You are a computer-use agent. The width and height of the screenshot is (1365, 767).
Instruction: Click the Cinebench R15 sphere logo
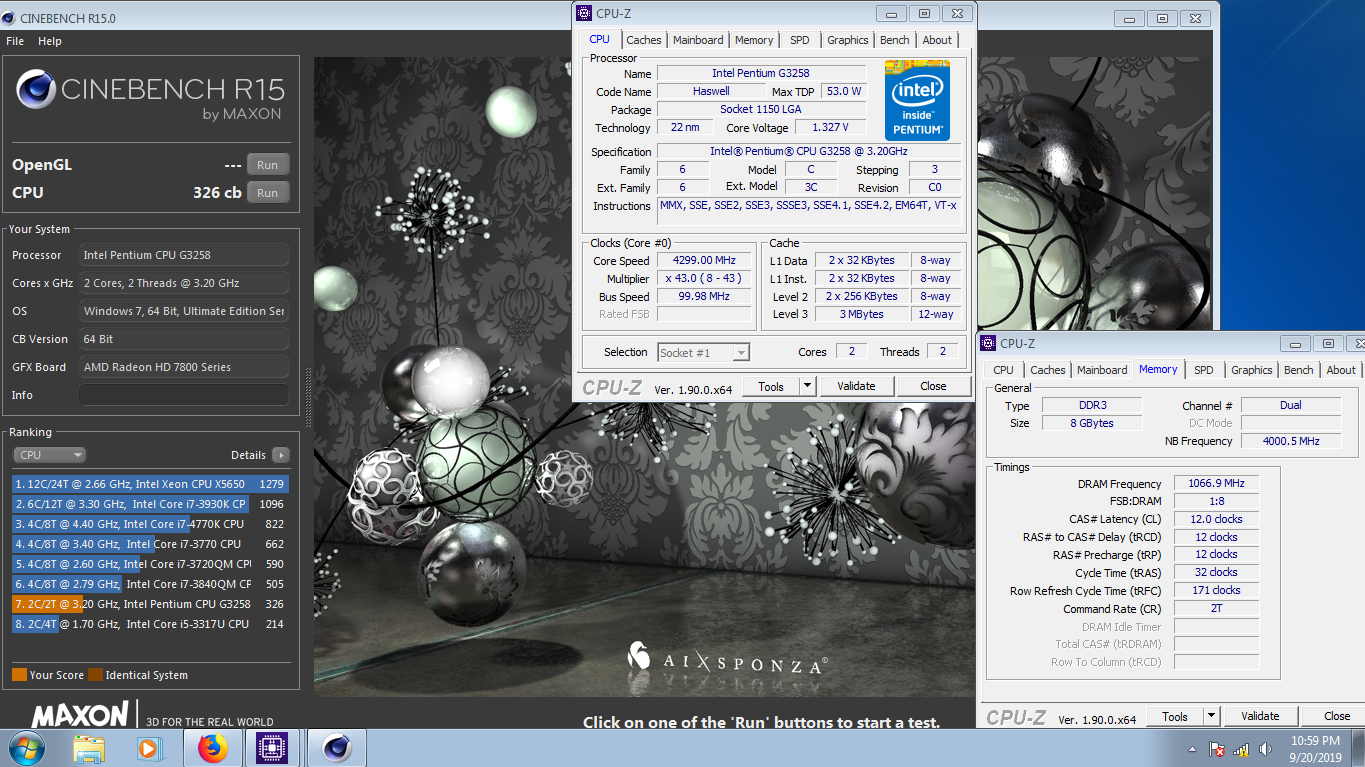point(35,90)
